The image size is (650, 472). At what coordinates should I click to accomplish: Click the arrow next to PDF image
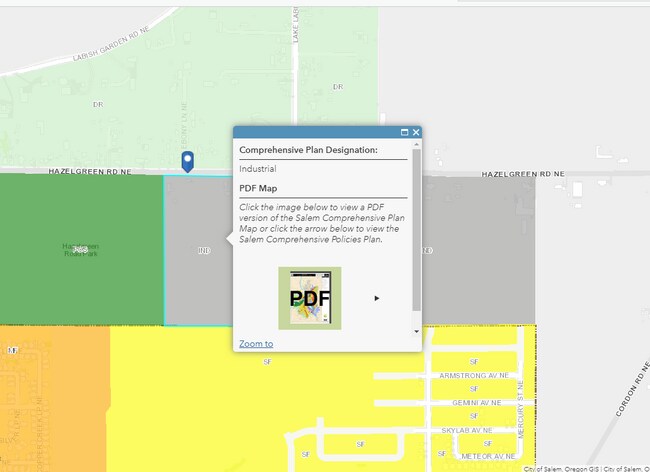[x=377, y=298]
